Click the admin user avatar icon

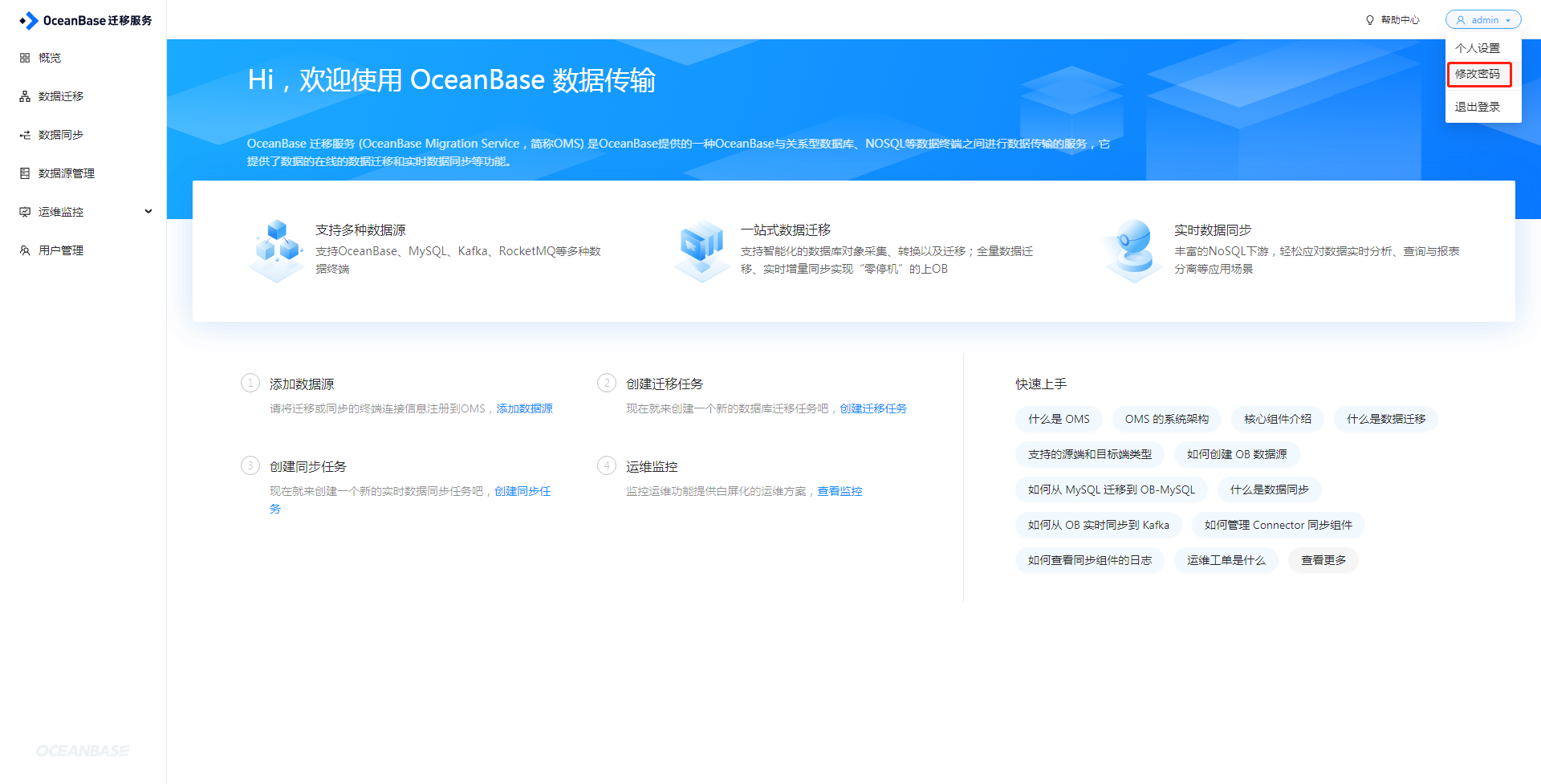click(1461, 20)
